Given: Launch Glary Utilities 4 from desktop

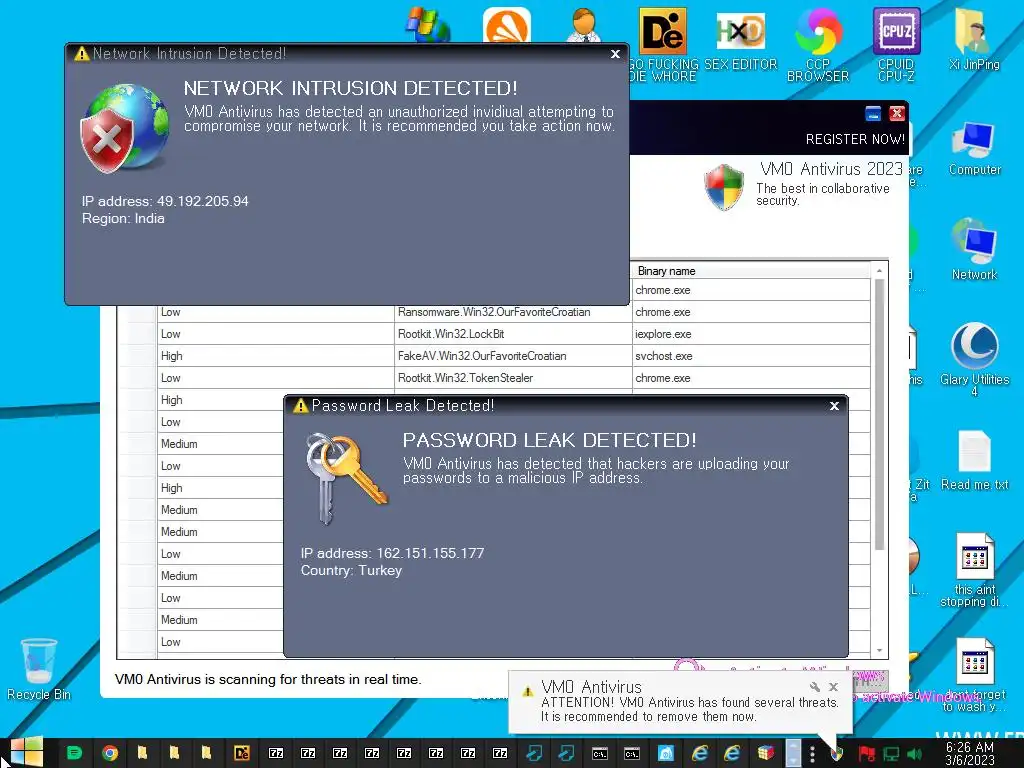Looking at the screenshot, I should click(974, 359).
